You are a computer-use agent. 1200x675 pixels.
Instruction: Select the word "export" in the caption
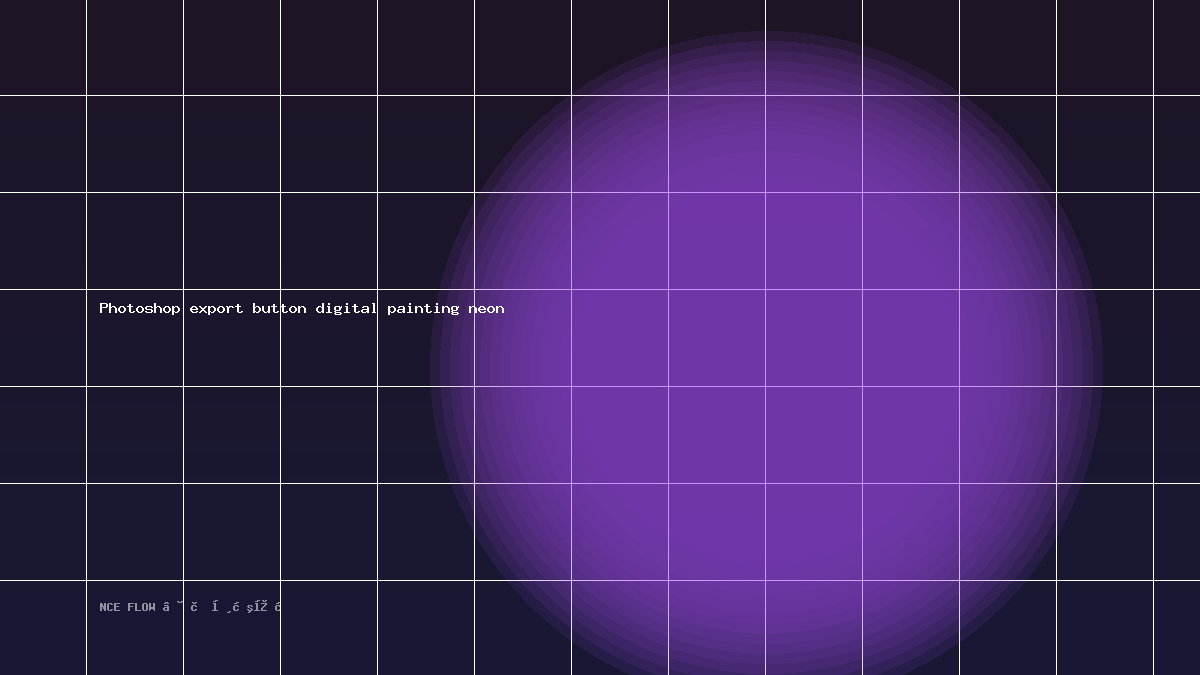click(216, 308)
